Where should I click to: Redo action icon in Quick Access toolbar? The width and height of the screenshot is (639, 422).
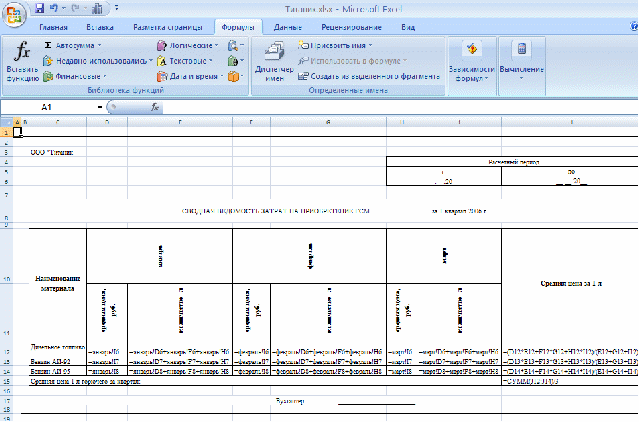[x=75, y=8]
